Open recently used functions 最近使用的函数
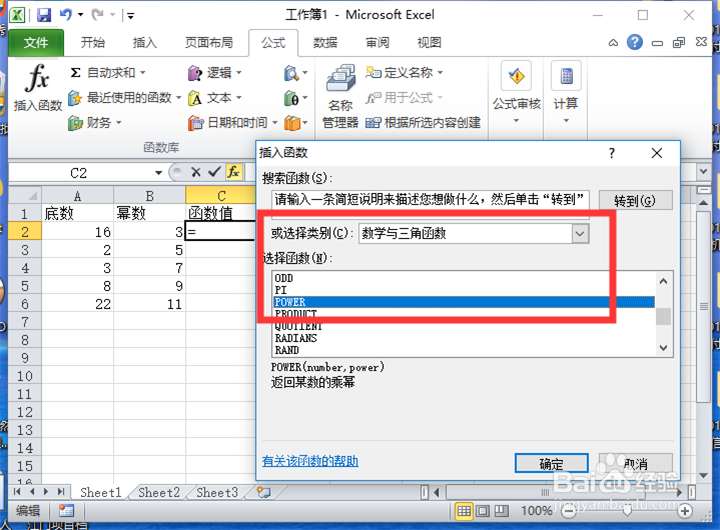This screenshot has height=530, width=720. [x=125, y=97]
